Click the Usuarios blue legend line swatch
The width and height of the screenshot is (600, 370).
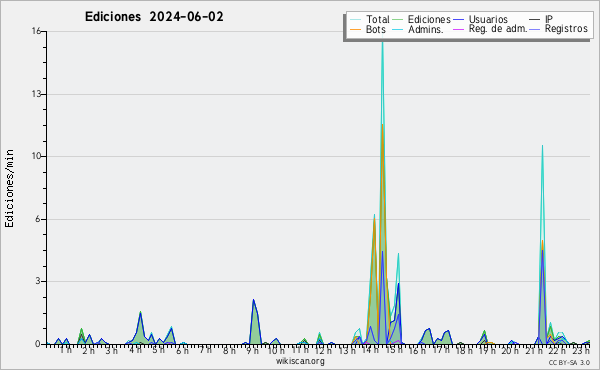pyautogui.click(x=458, y=20)
